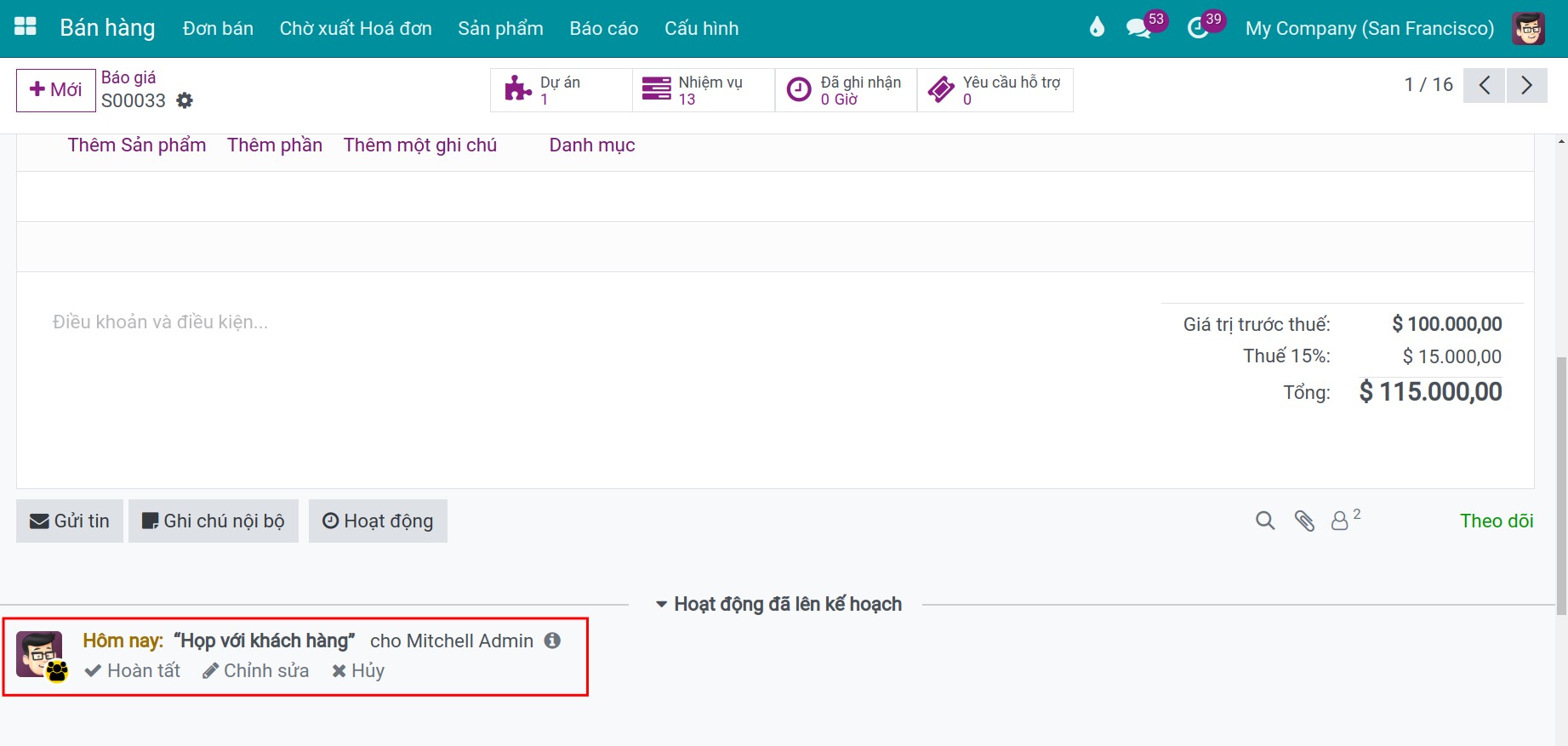This screenshot has width=1568, height=746.
Task: Click the water drop theme icon
Action: [1097, 27]
